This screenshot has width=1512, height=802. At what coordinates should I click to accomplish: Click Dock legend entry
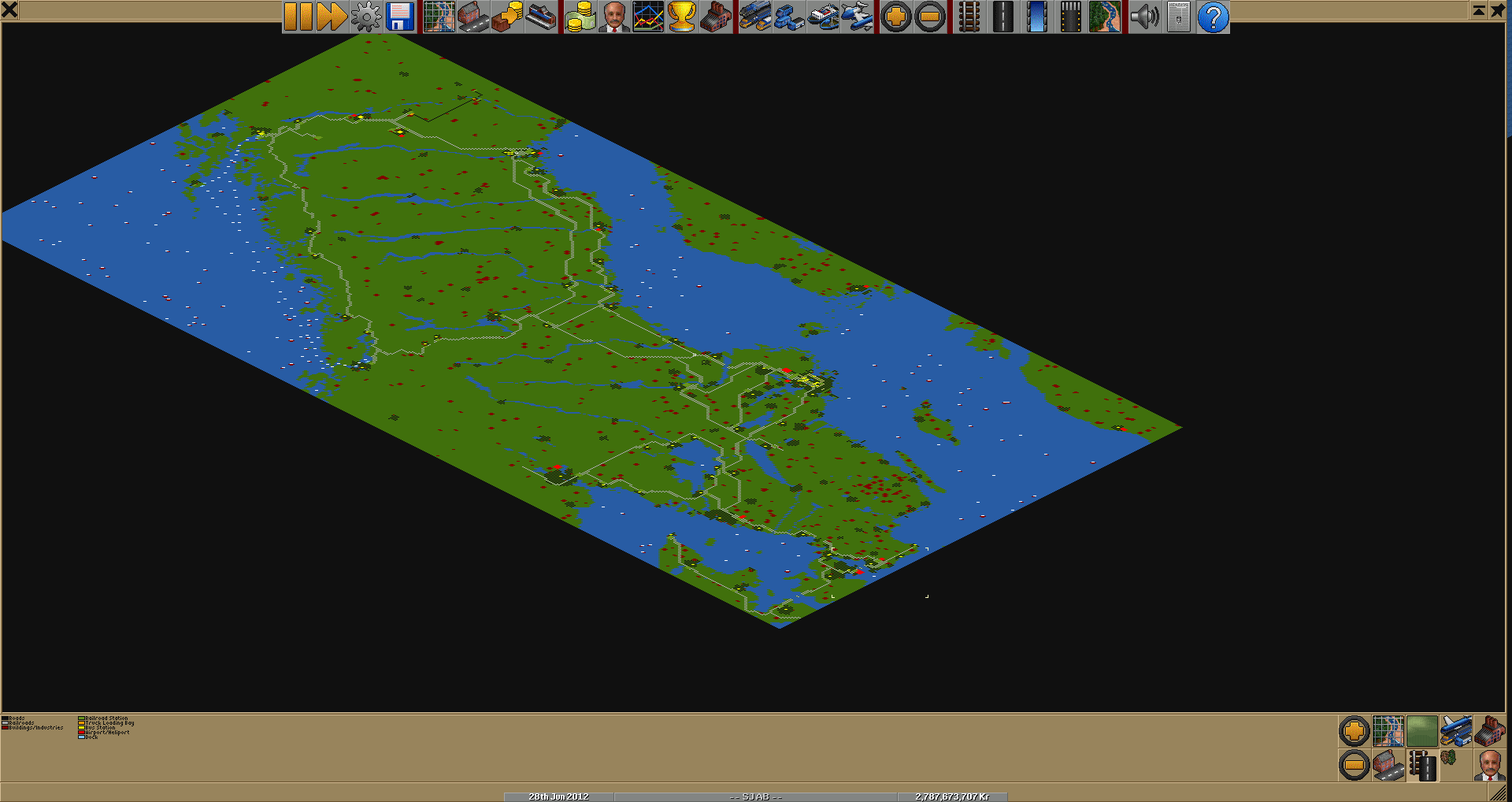tap(87, 737)
